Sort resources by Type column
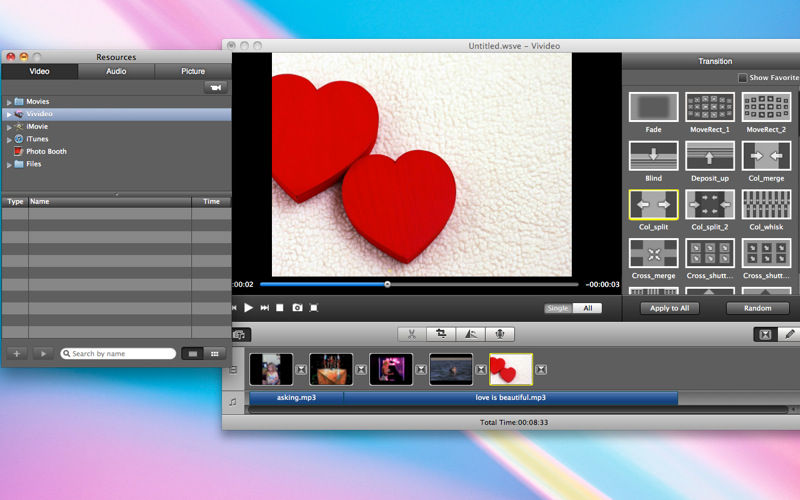 click(15, 202)
